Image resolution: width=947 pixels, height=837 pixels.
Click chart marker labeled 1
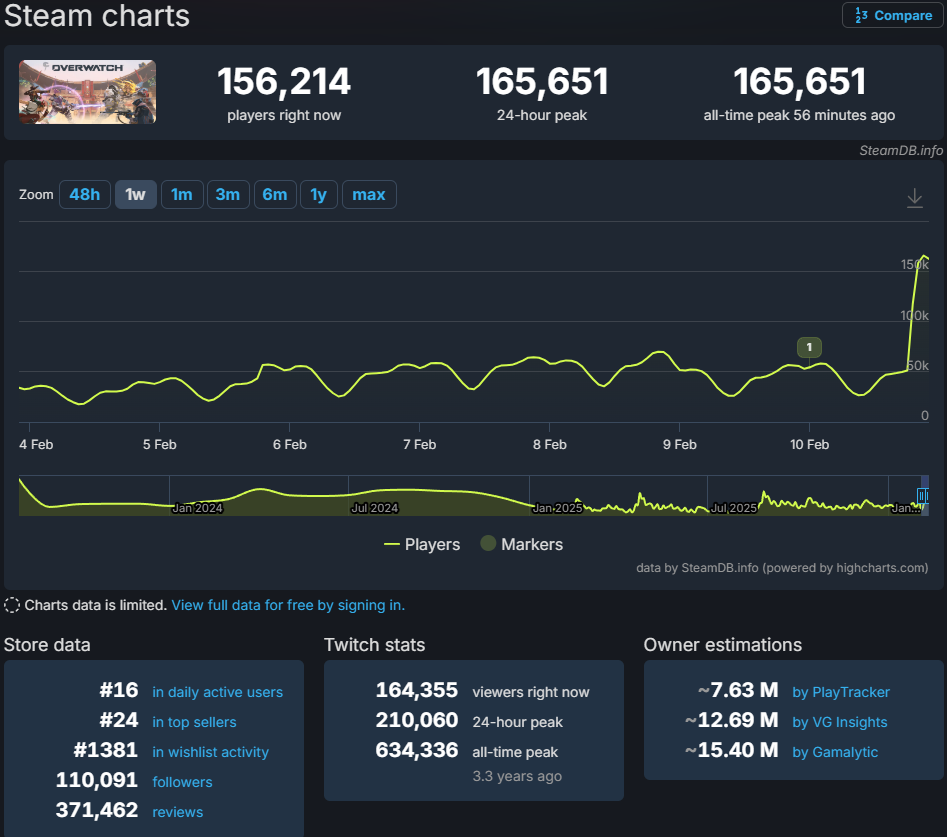809,347
